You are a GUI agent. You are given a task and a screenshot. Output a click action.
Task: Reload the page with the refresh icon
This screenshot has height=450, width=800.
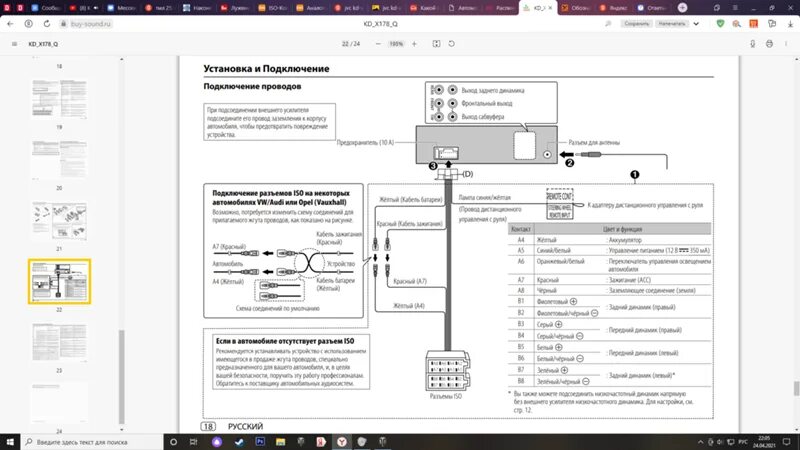[x=46, y=24]
